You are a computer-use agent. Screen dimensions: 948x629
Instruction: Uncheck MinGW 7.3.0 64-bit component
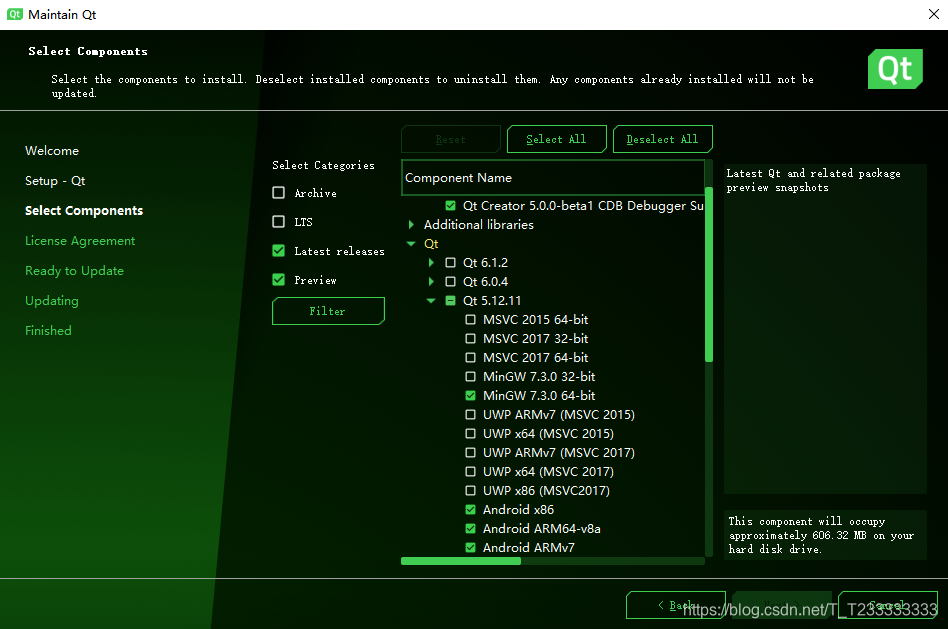point(470,396)
